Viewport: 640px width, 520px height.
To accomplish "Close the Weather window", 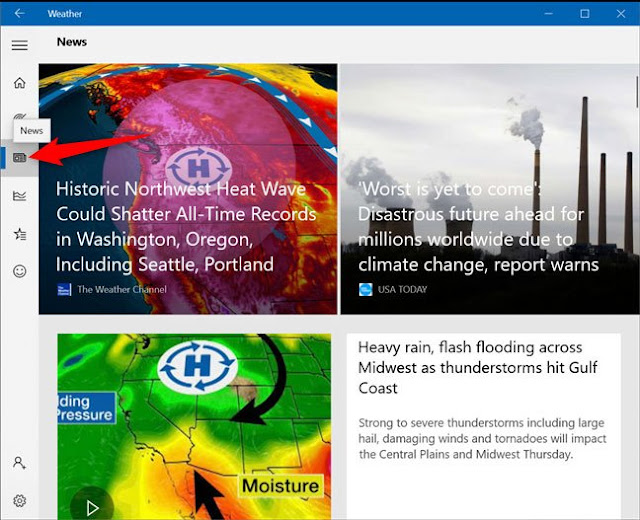I will click(x=621, y=13).
